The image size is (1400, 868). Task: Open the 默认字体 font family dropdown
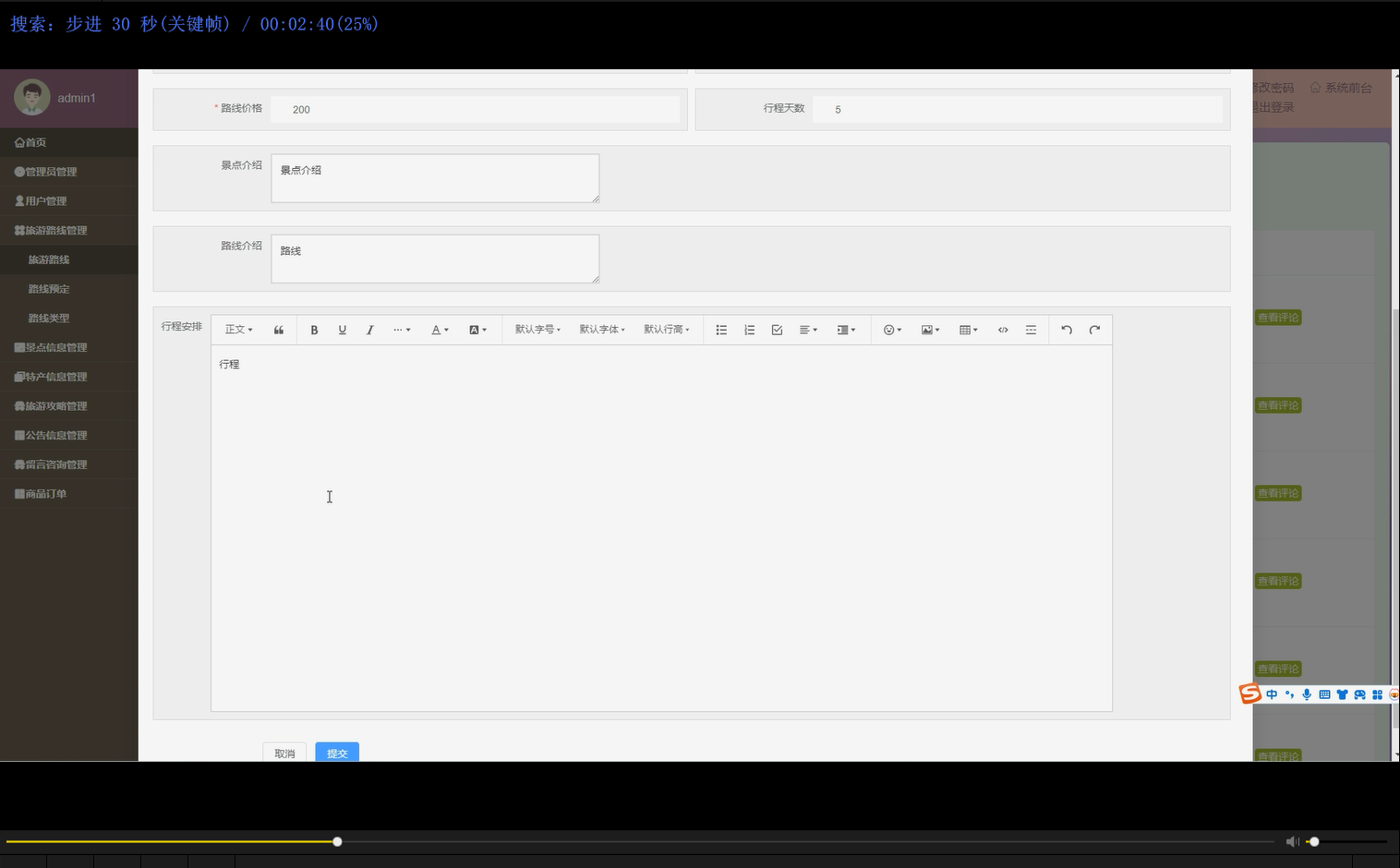point(602,330)
